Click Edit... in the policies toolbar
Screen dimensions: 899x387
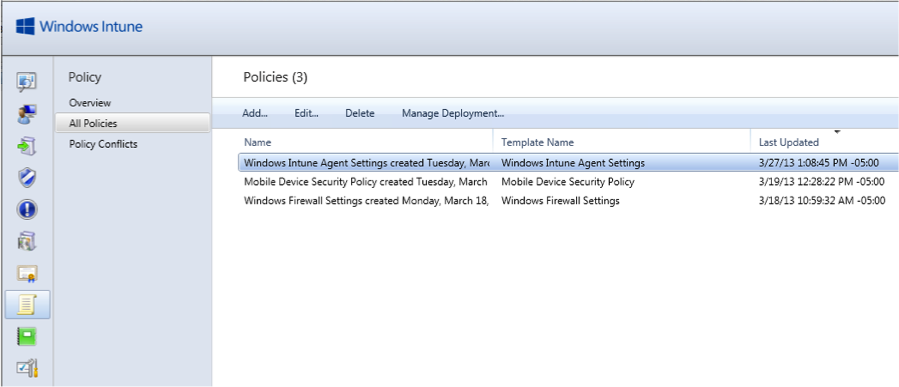coord(307,114)
